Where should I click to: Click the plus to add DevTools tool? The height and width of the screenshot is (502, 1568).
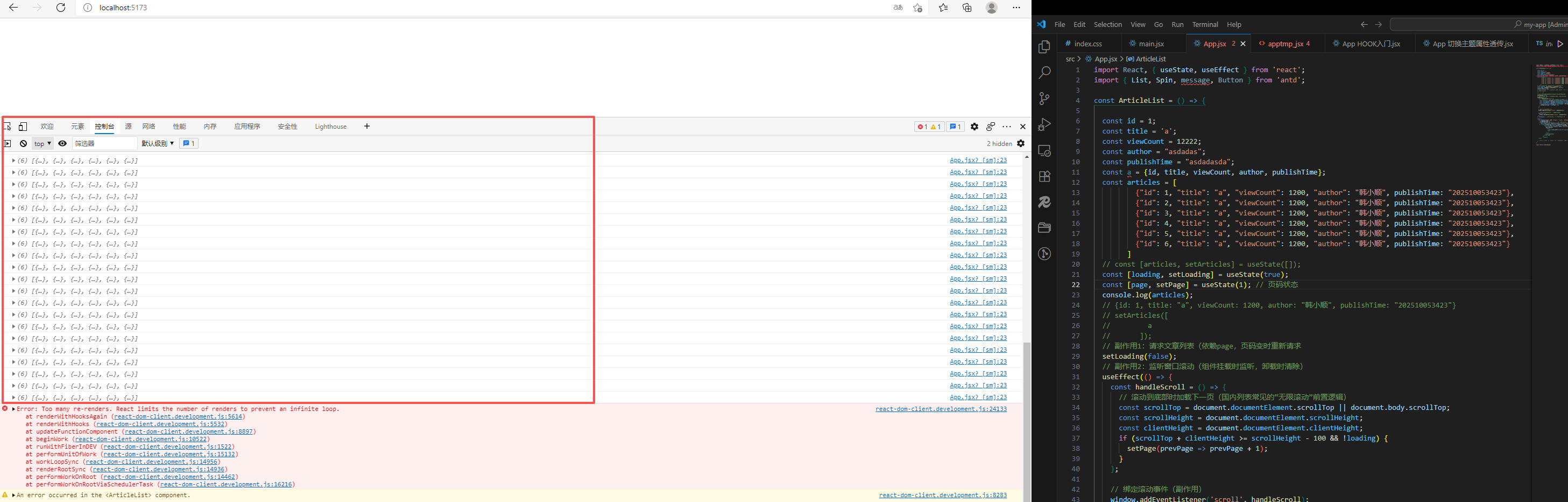366,126
